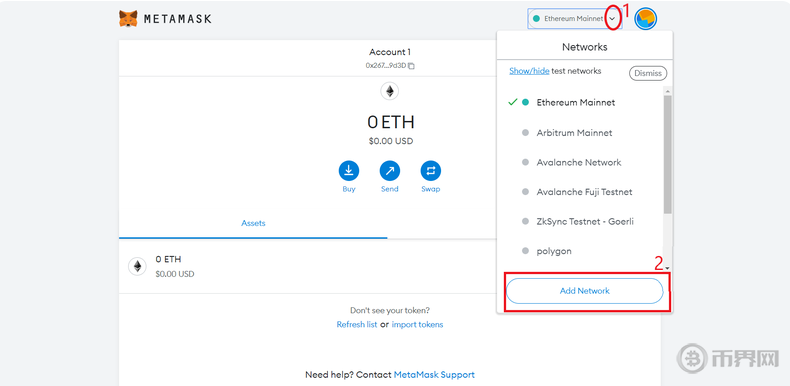Image resolution: width=790 pixels, height=386 pixels.
Task: Dismiss the test networks notice
Action: 648,73
